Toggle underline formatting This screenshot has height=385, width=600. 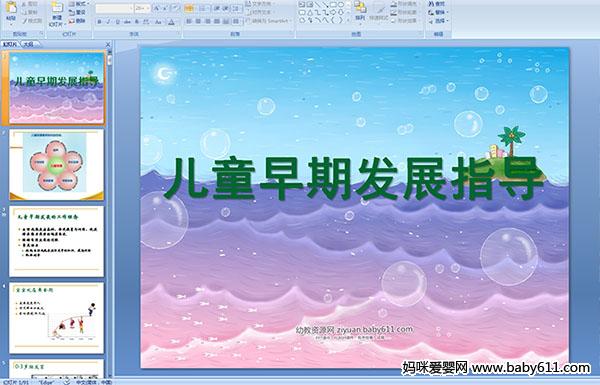117,22
